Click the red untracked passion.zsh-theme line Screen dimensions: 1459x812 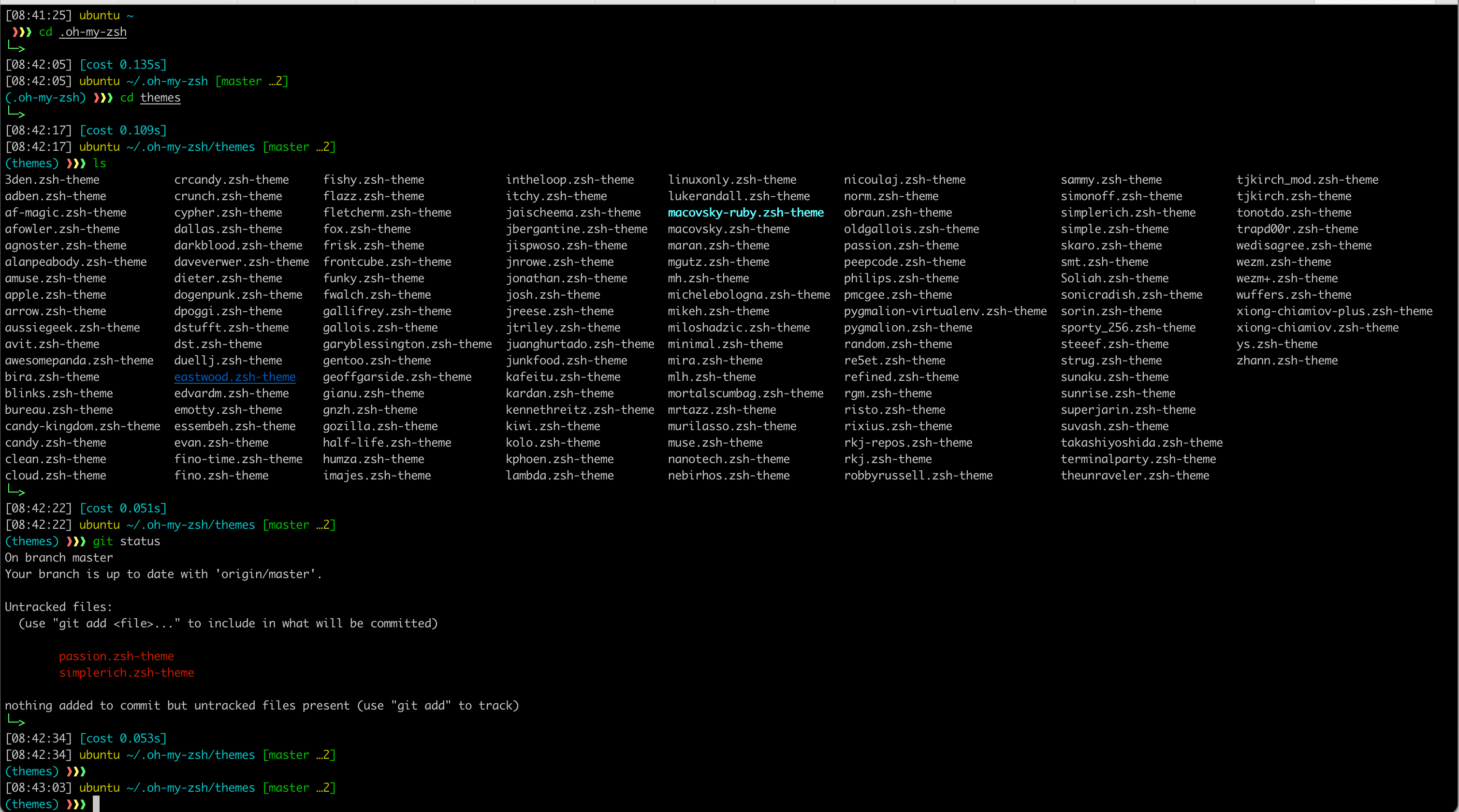pyautogui.click(x=116, y=656)
